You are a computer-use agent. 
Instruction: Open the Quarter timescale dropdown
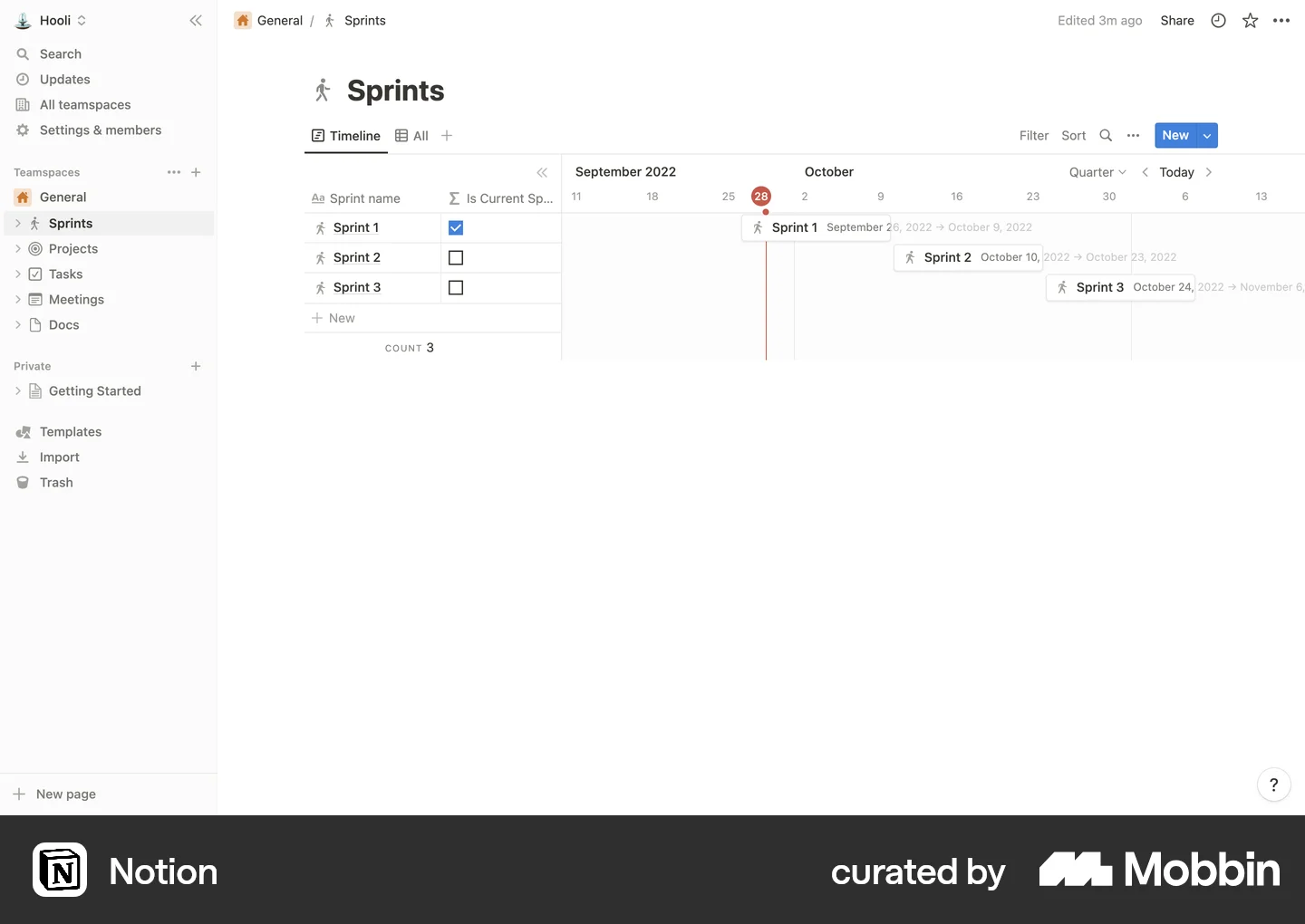pos(1097,172)
